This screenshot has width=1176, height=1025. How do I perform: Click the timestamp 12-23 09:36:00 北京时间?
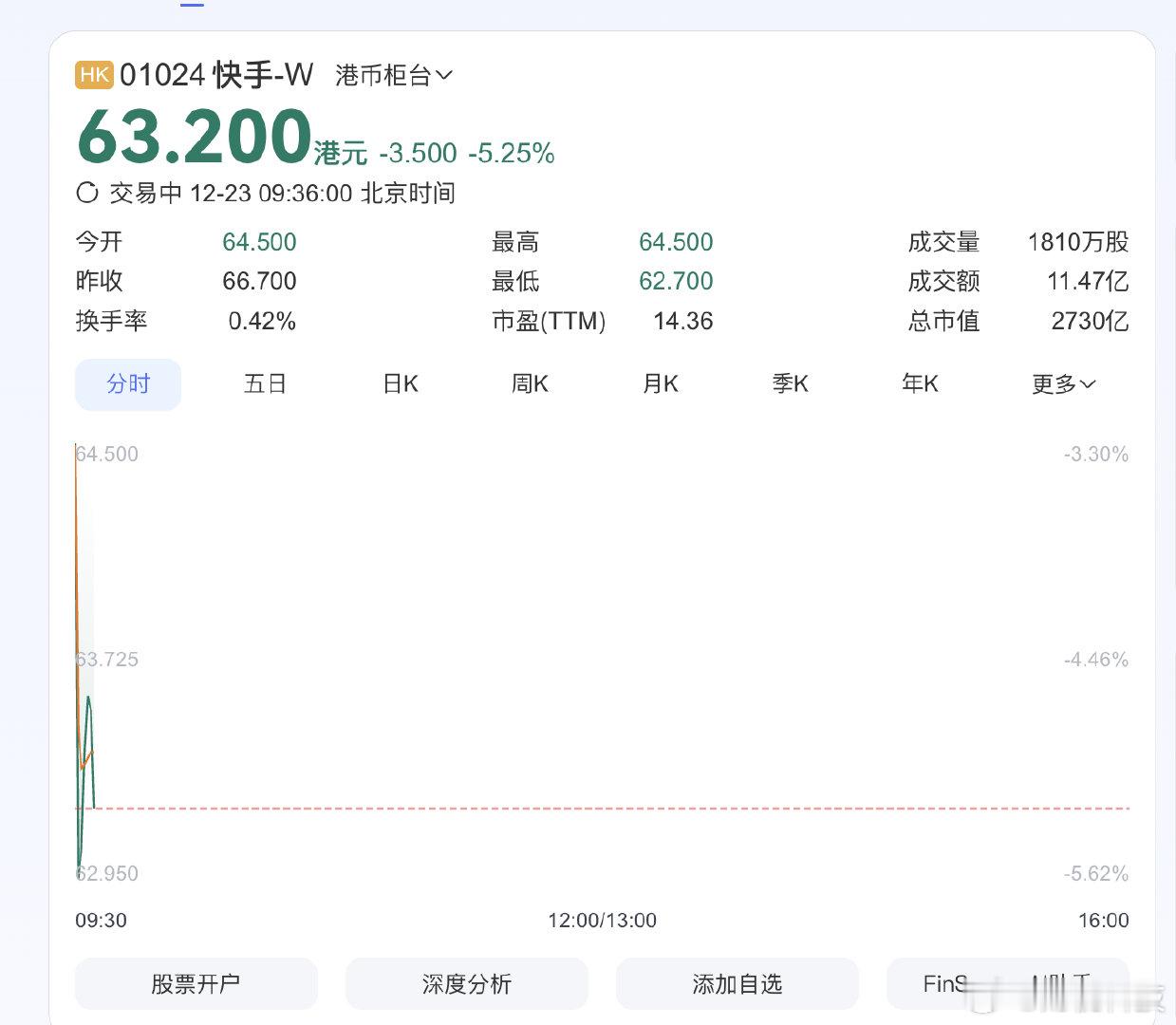pyautogui.click(x=323, y=193)
